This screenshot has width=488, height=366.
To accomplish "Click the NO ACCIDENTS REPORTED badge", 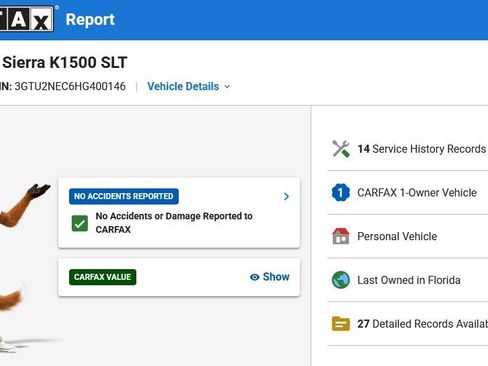I will click(x=124, y=196).
